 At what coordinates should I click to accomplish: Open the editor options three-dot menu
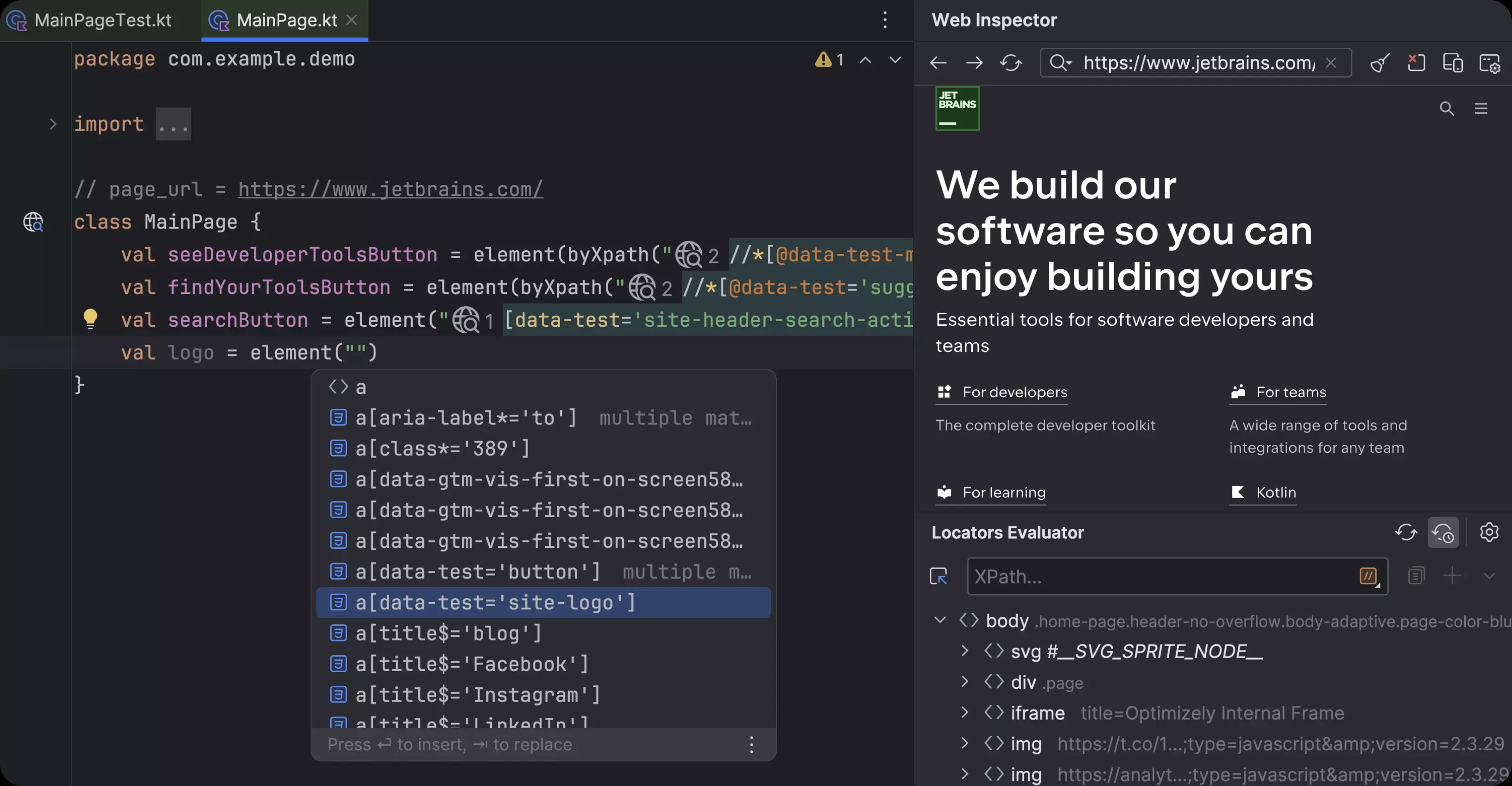coord(885,20)
